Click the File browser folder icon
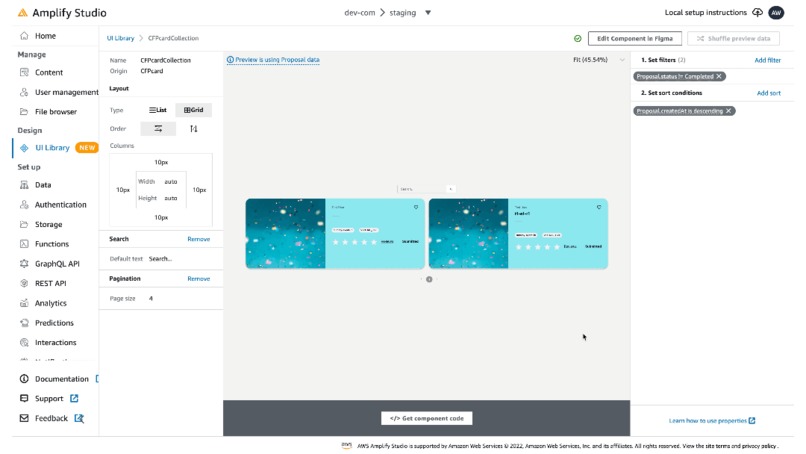The image size is (806, 454). pos(24,112)
